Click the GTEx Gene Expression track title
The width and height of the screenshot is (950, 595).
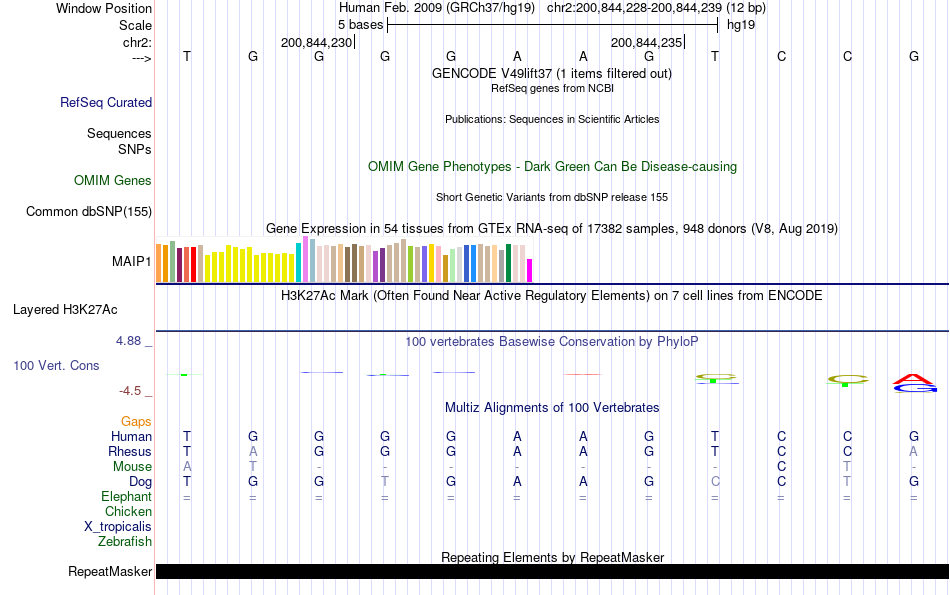[x=552, y=228]
